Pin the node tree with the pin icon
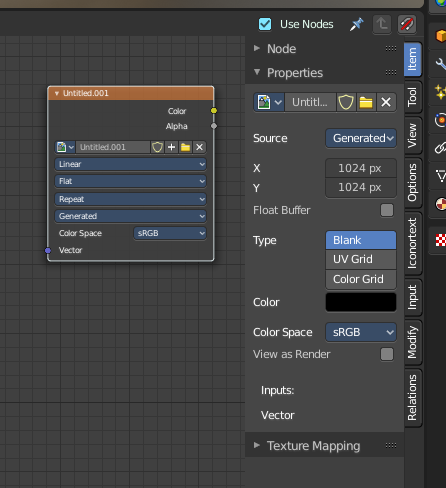Screen dimensions: 446x488 pyautogui.click(x=356, y=24)
